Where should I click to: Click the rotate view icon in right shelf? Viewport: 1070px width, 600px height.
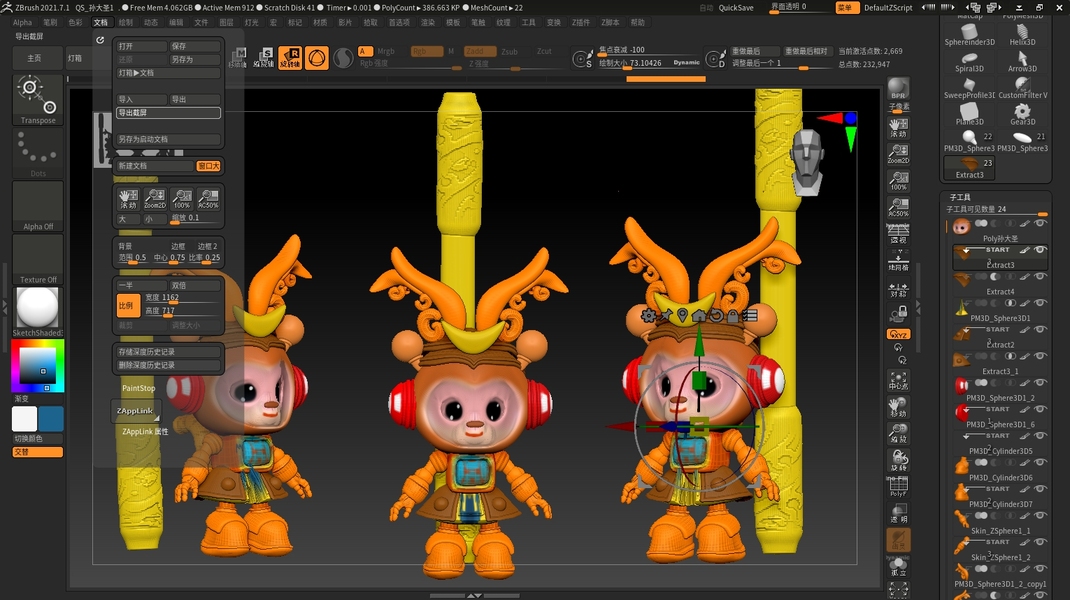coord(898,461)
